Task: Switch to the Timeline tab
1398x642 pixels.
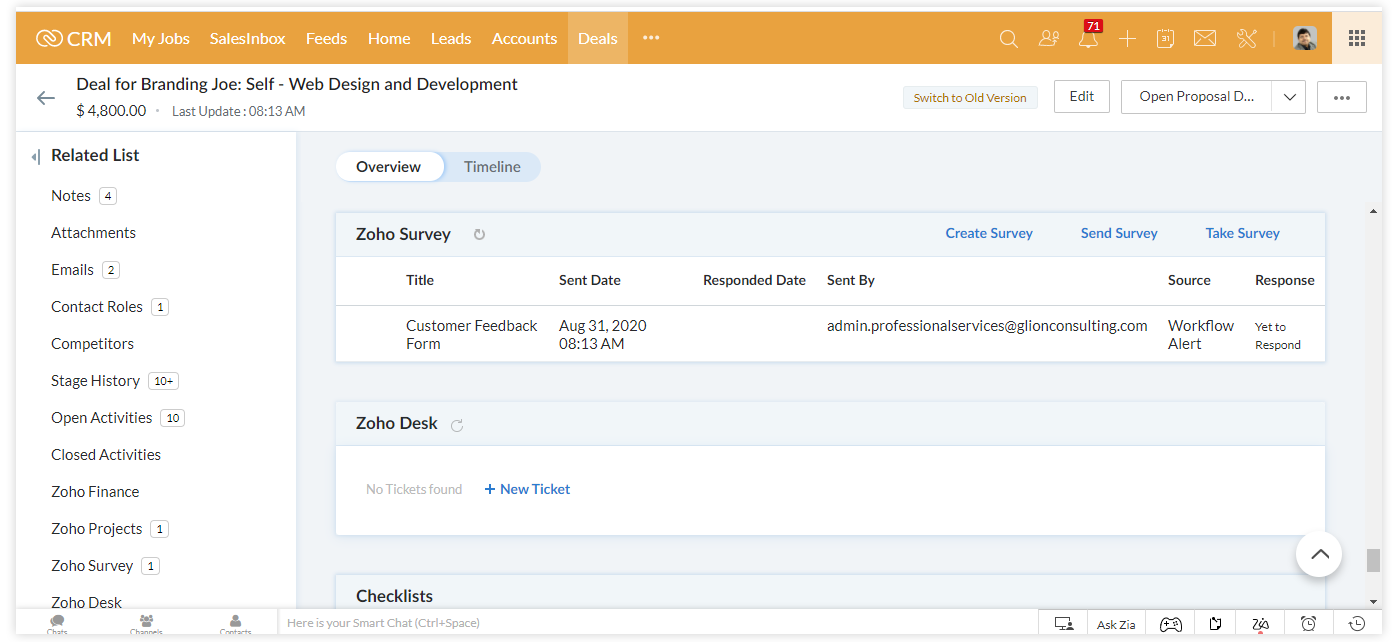Action: [x=492, y=167]
